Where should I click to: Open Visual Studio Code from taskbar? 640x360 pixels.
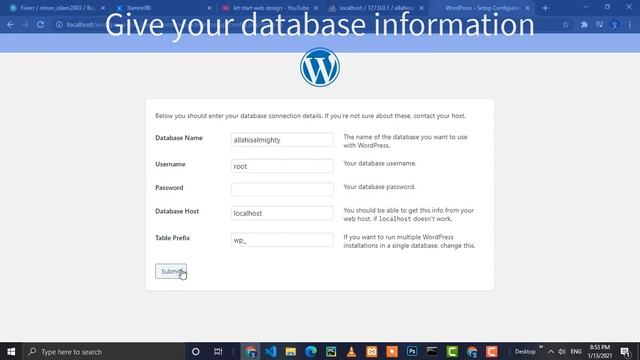271,351
